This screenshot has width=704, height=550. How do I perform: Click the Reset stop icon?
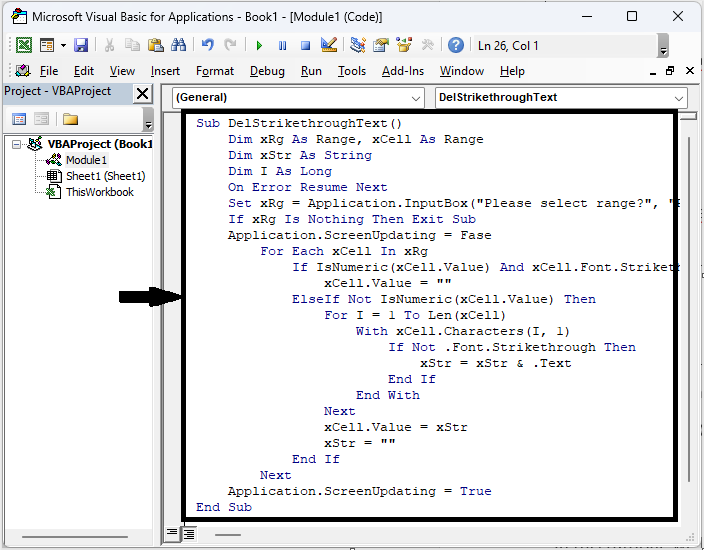tap(305, 45)
